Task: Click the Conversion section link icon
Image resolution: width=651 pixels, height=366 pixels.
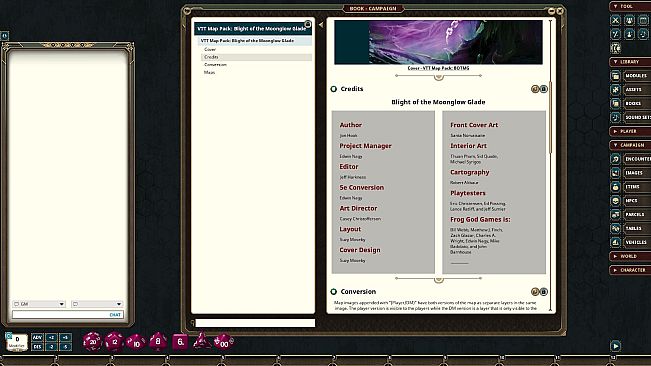Action: (535, 292)
